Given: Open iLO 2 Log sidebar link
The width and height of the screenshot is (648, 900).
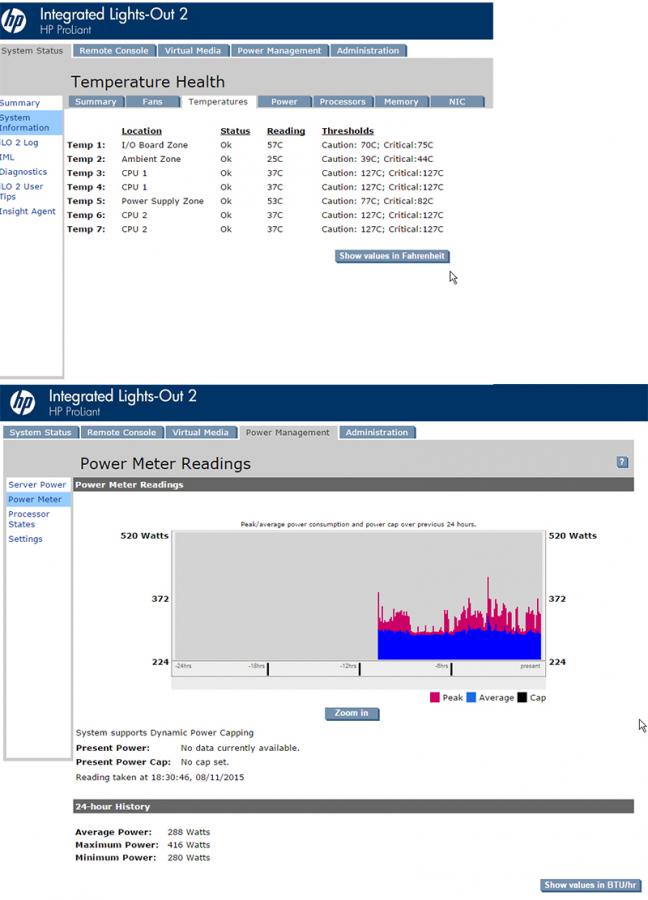Looking at the screenshot, I should (x=20, y=142).
